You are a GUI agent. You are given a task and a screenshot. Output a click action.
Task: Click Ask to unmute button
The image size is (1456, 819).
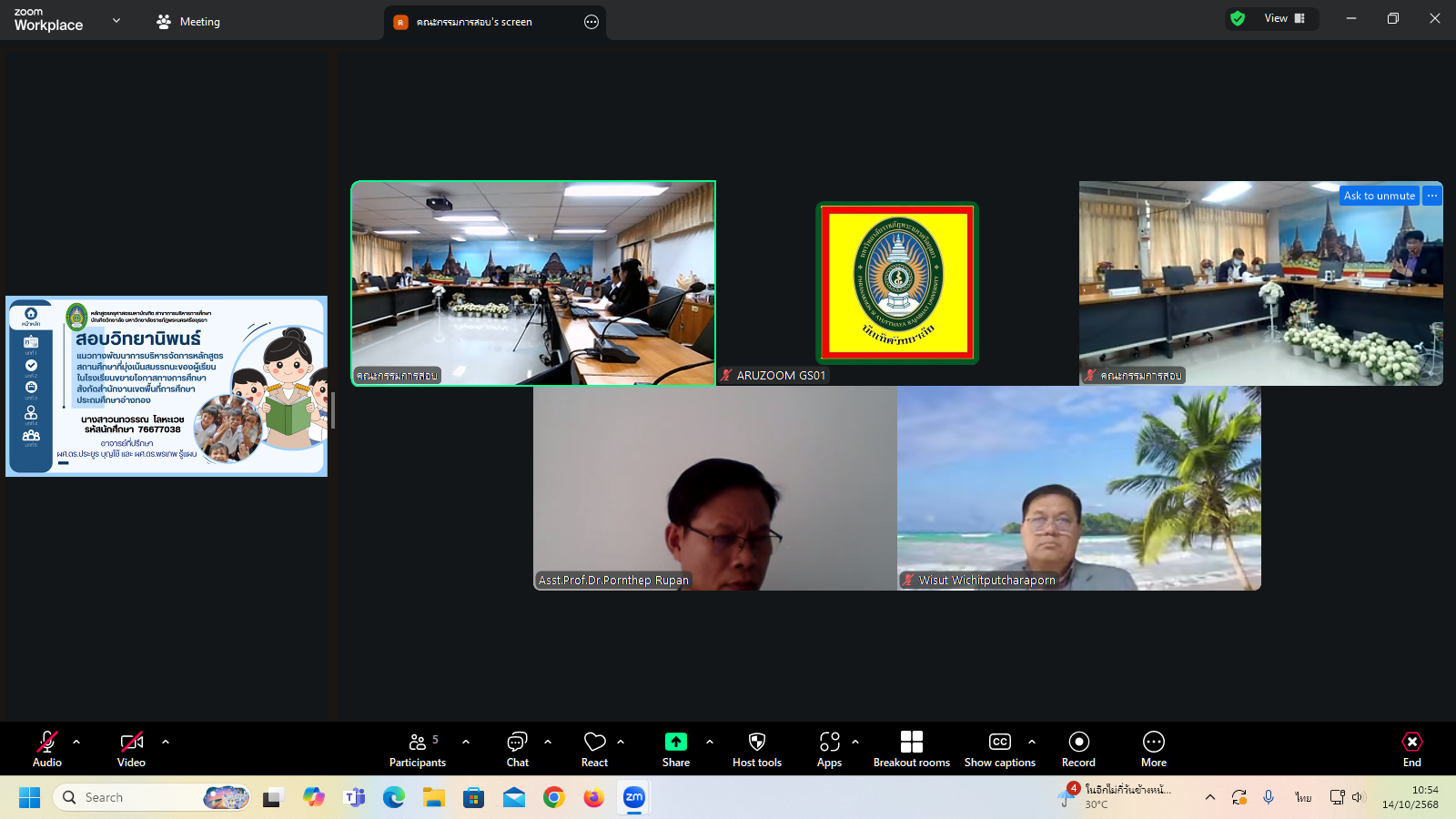coord(1379,196)
